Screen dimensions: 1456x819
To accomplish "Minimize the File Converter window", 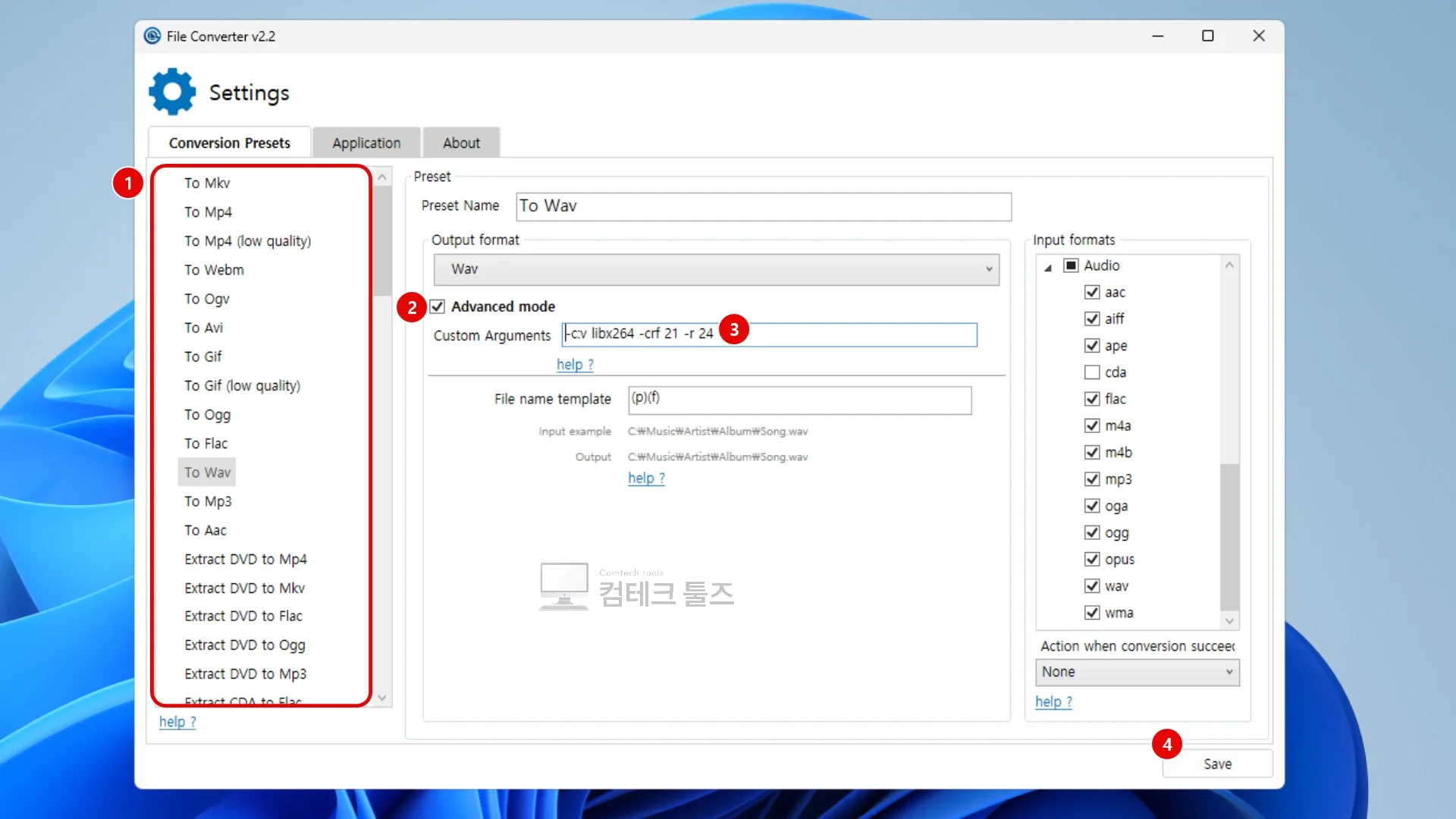I will pos(1158,36).
